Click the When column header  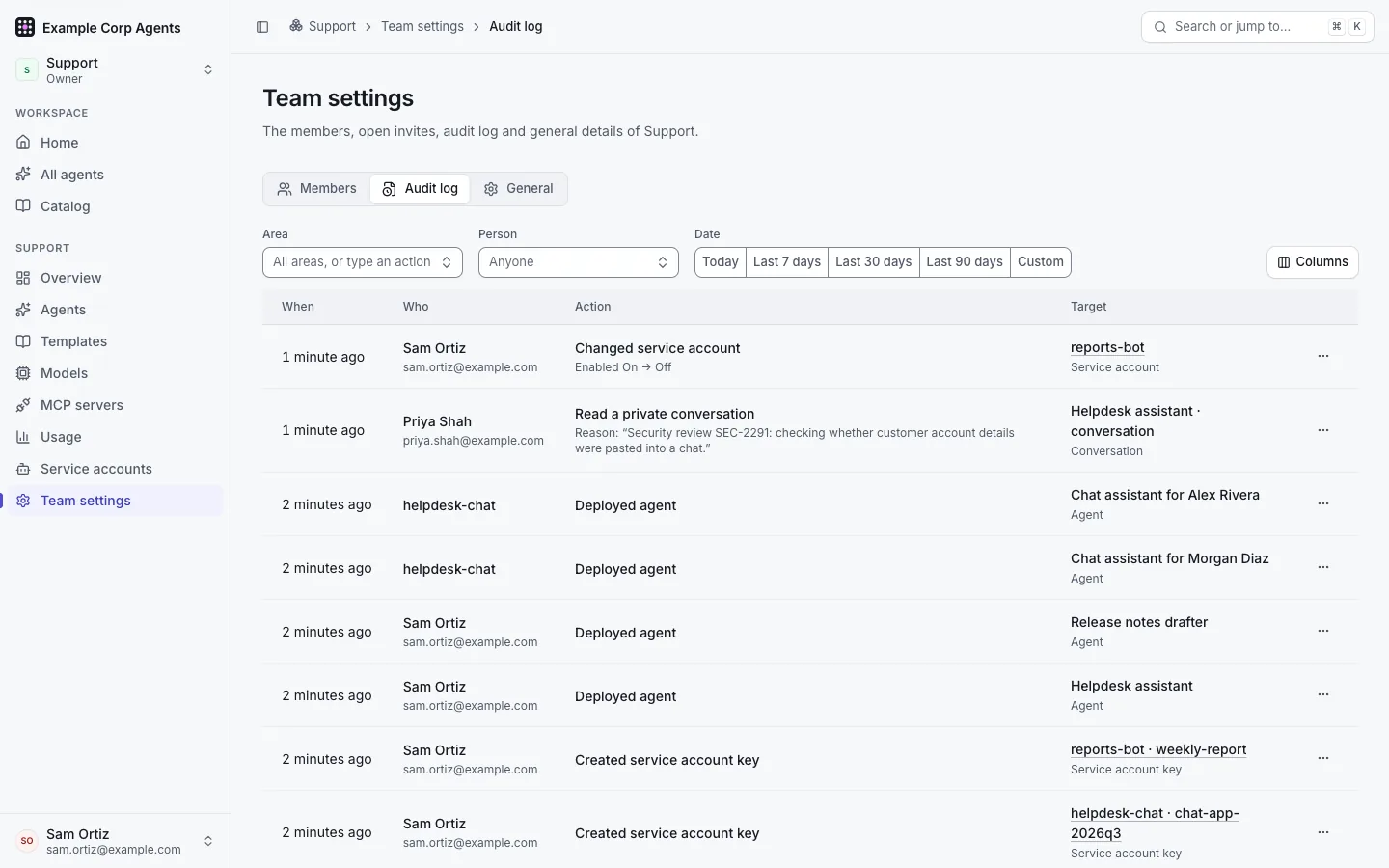(x=298, y=307)
